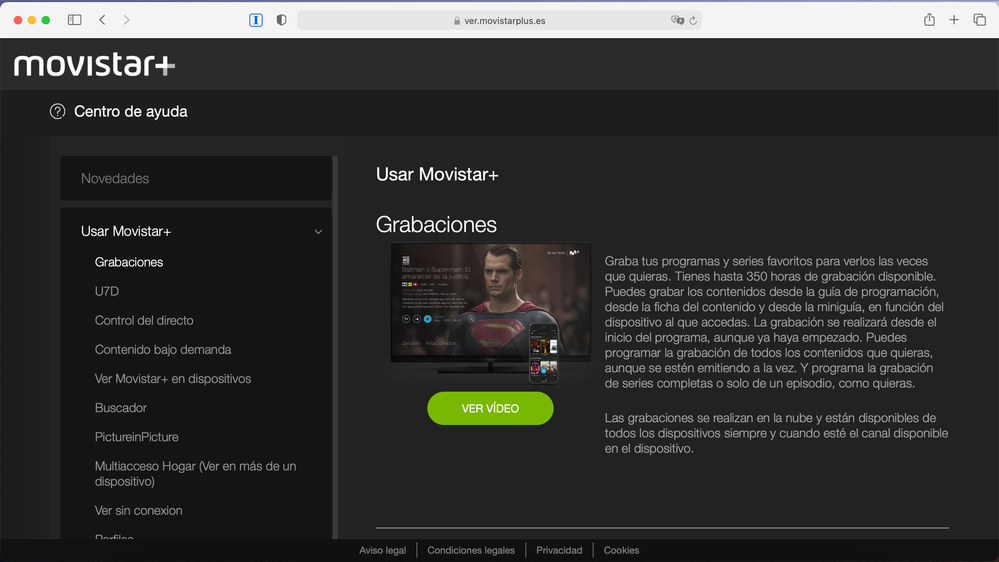Click the help question mark icon
This screenshot has height=562, width=999.
pyautogui.click(x=57, y=112)
